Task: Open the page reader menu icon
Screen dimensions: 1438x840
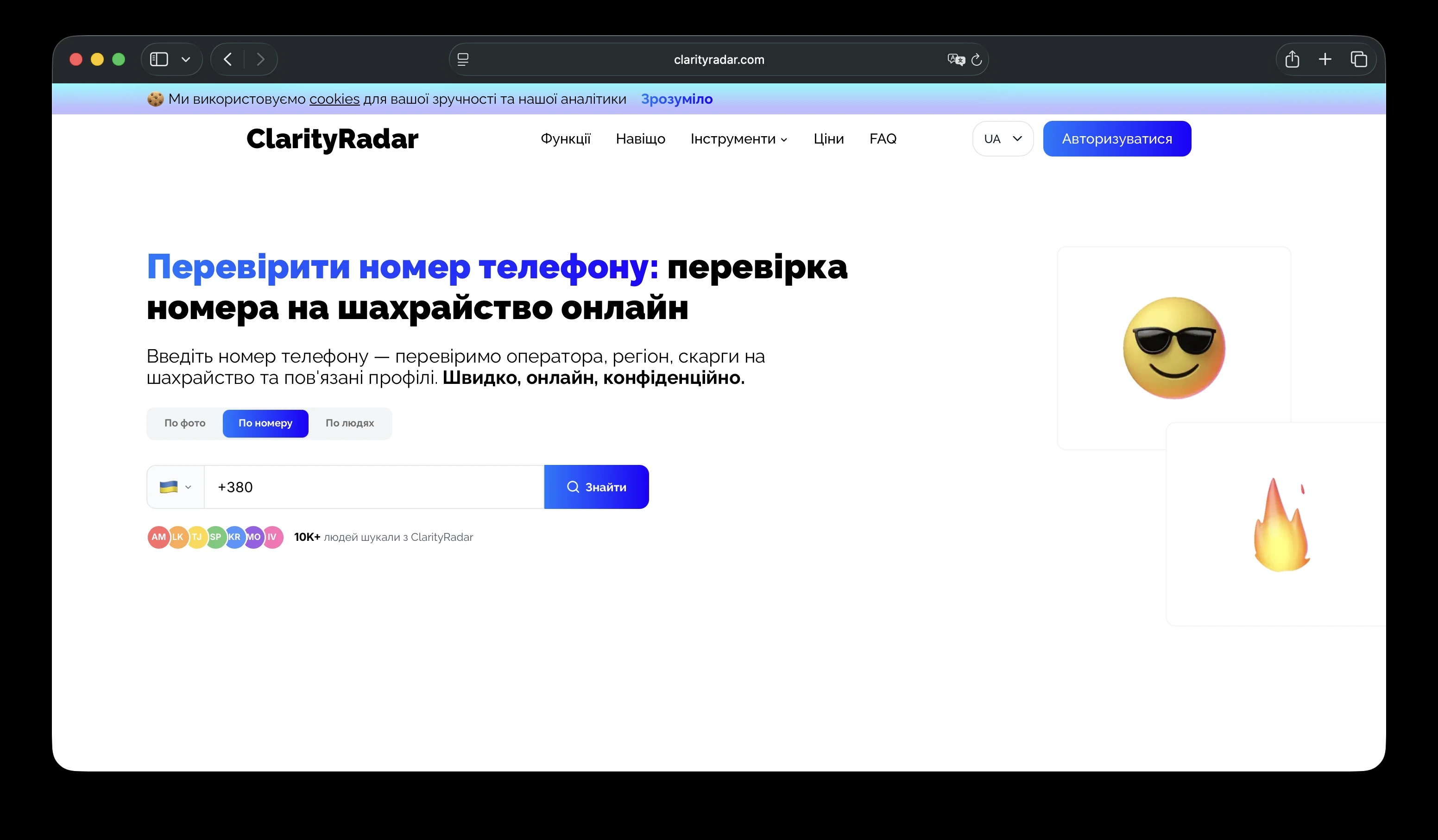Action: pyautogui.click(x=463, y=59)
